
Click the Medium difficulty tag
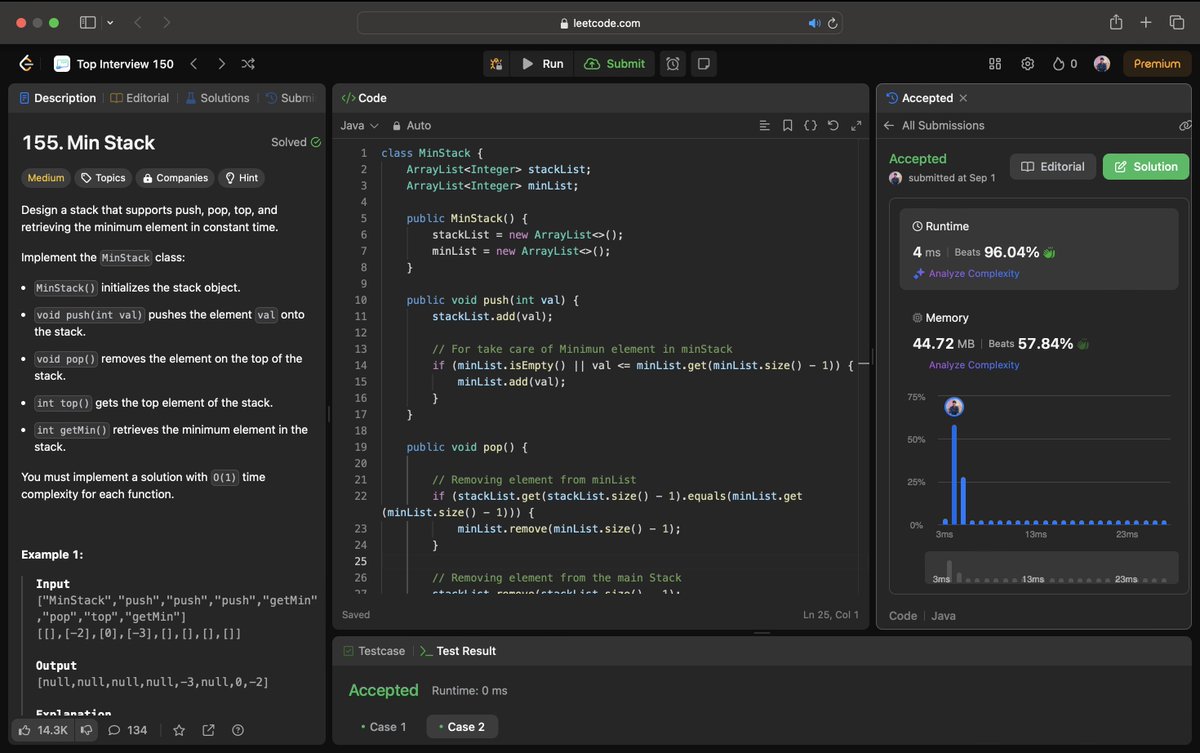coord(46,178)
